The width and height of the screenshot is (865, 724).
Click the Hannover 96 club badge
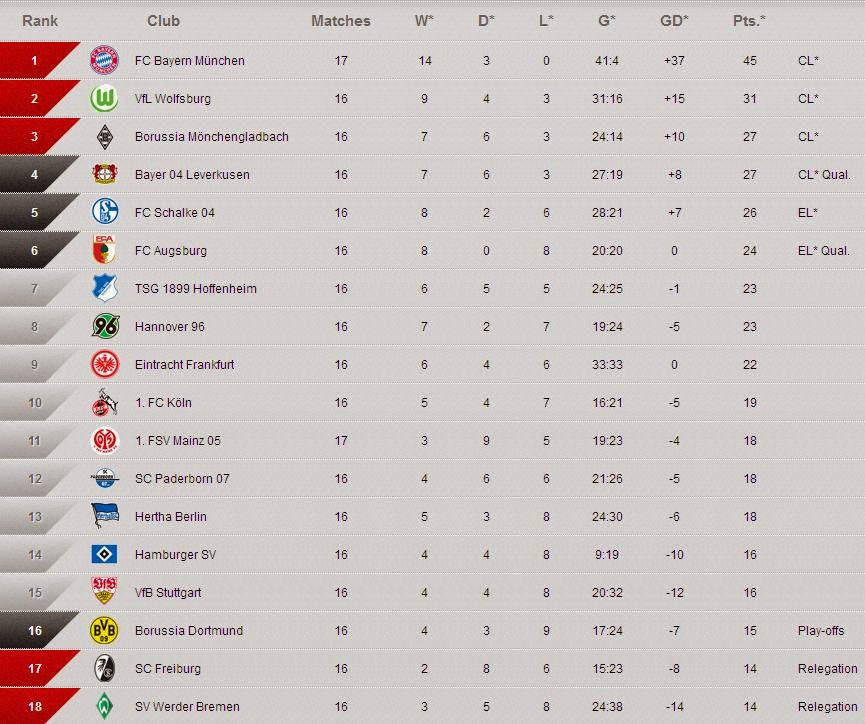104,327
